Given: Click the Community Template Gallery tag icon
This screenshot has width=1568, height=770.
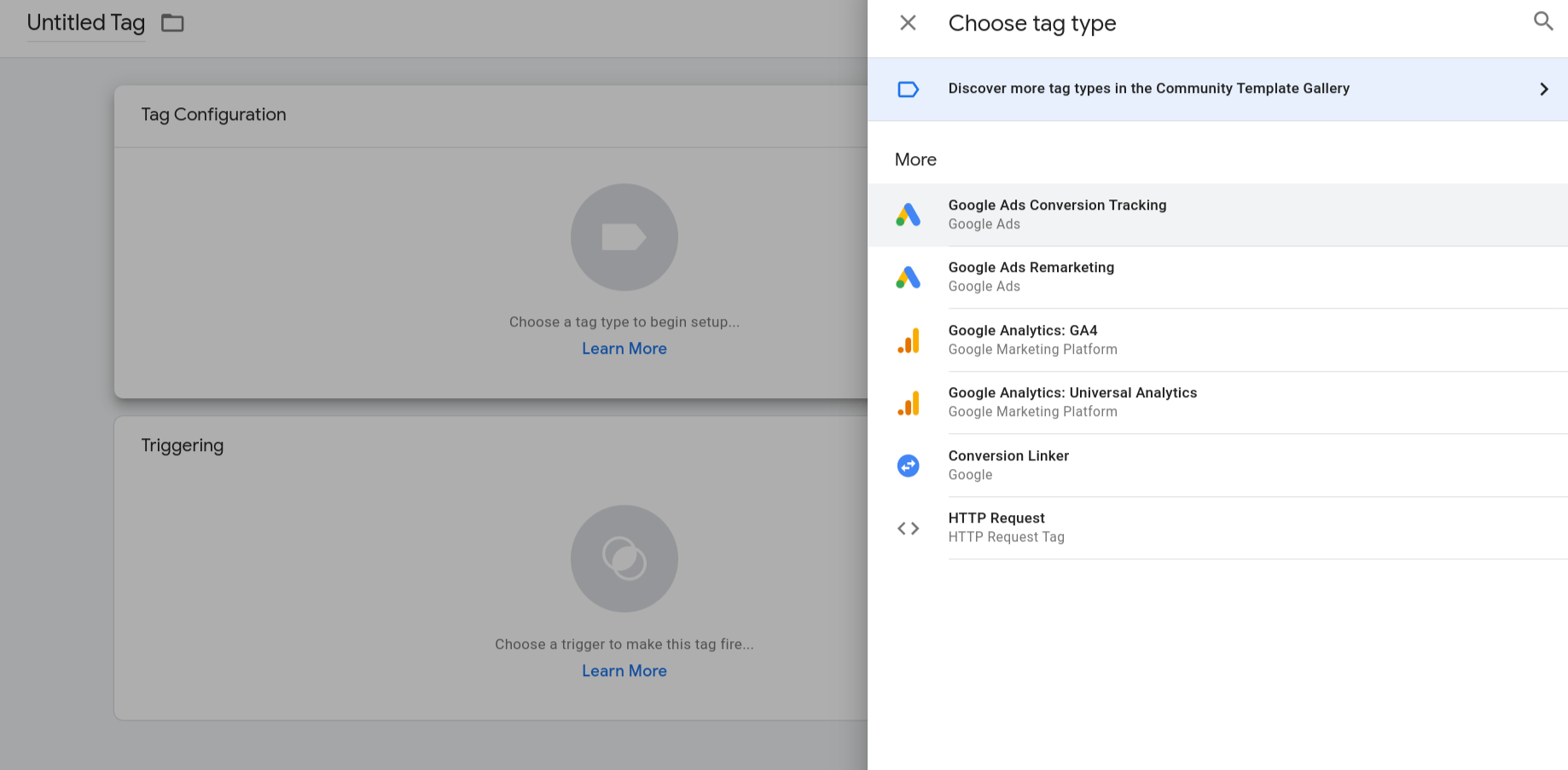Looking at the screenshot, I should point(908,90).
